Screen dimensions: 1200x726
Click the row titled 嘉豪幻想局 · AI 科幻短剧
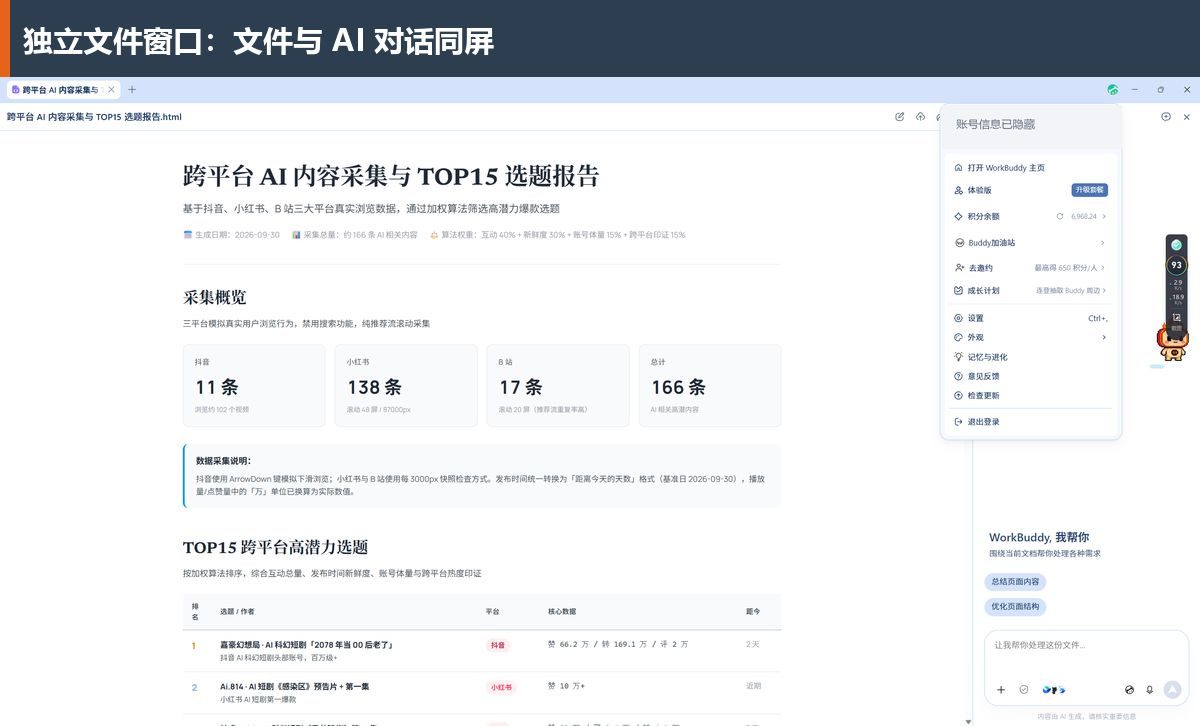(x=482, y=650)
